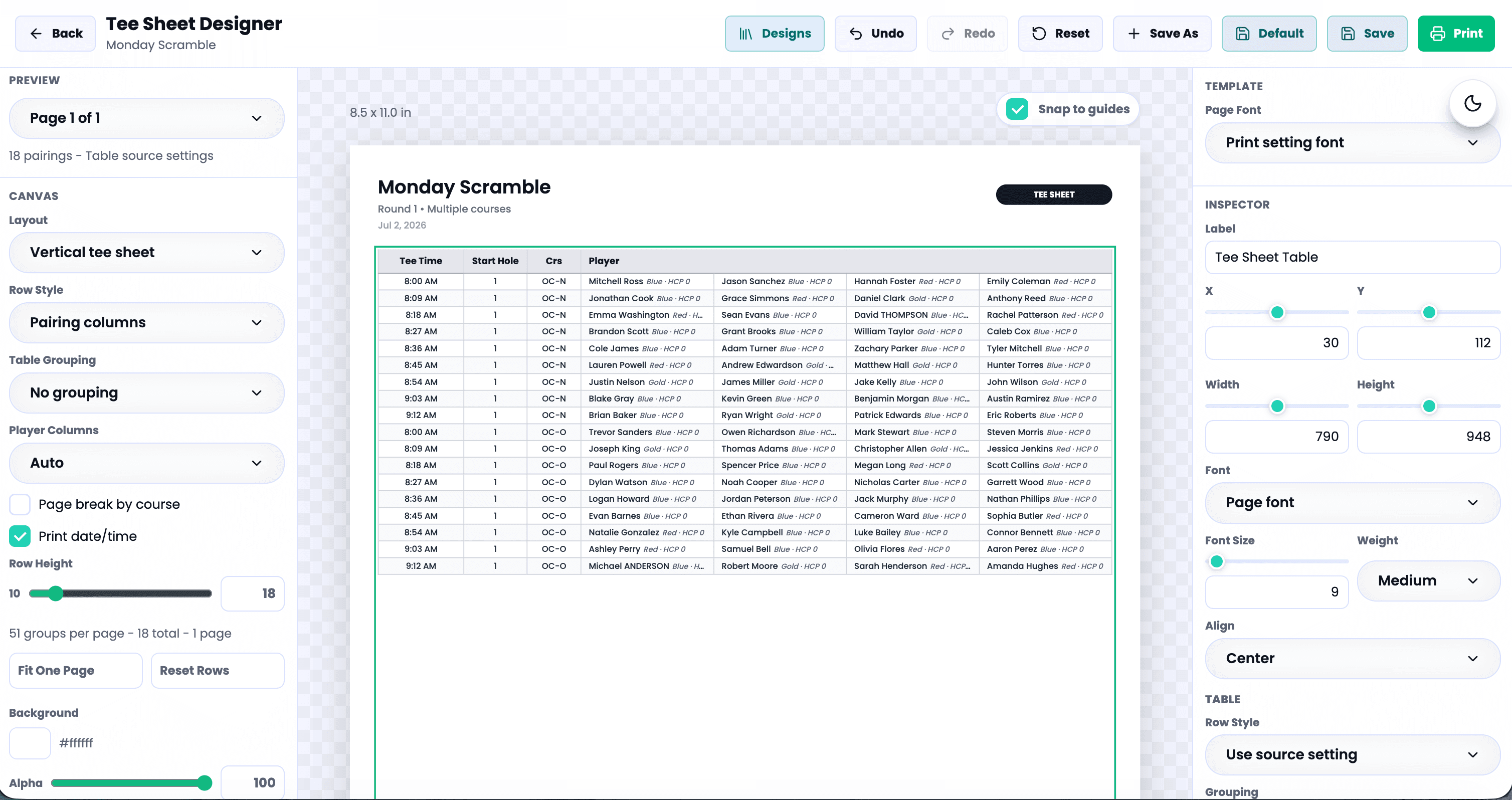Click the Alpha slider handle
The height and width of the screenshot is (800, 1512).
point(204,782)
